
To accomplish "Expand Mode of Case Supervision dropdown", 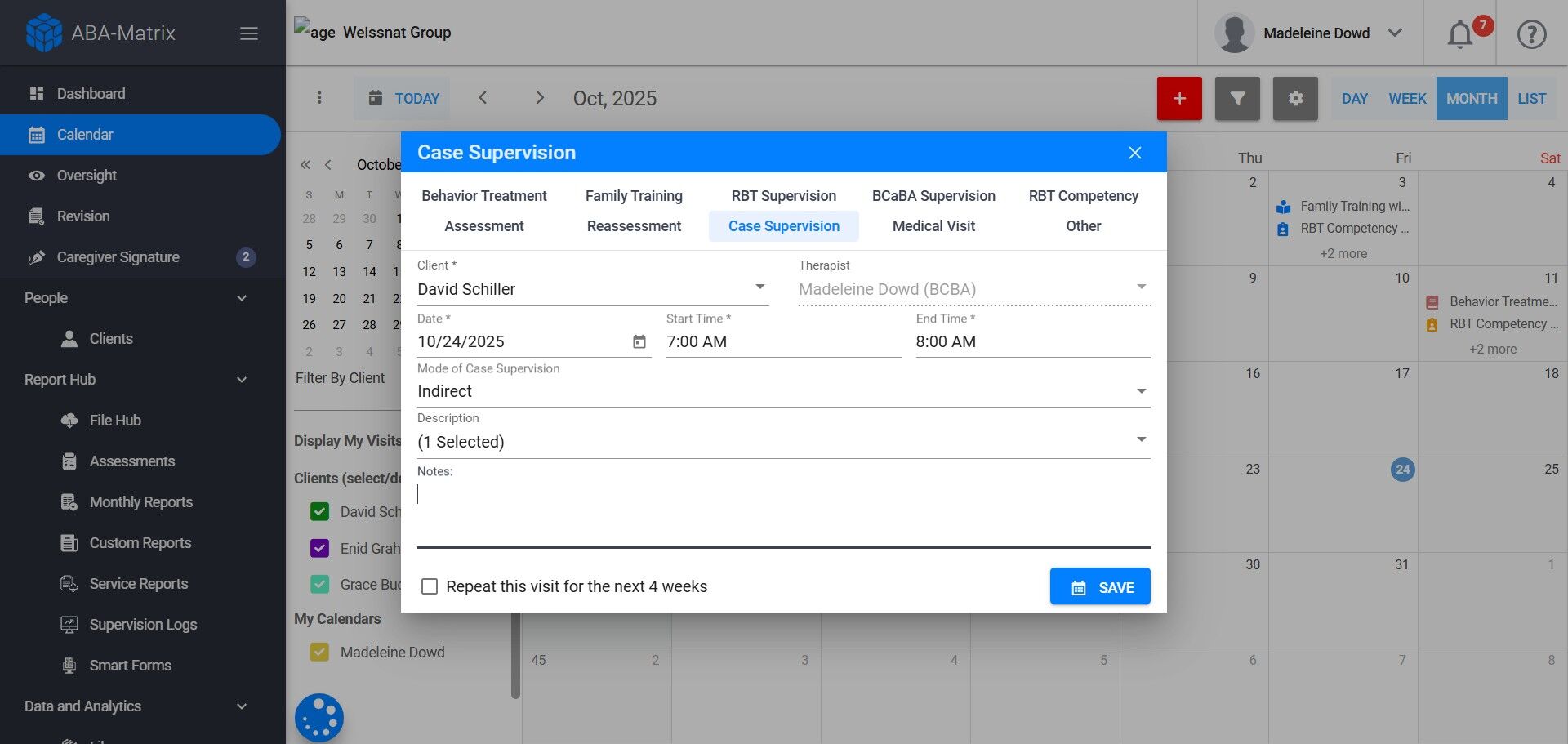I will pyautogui.click(x=783, y=391).
